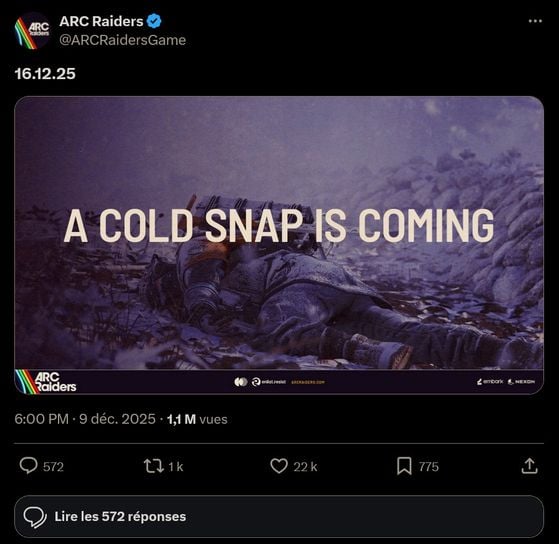Click the 6:00 PM timestamp
Image resolution: width=559 pixels, height=544 pixels.
[41, 419]
